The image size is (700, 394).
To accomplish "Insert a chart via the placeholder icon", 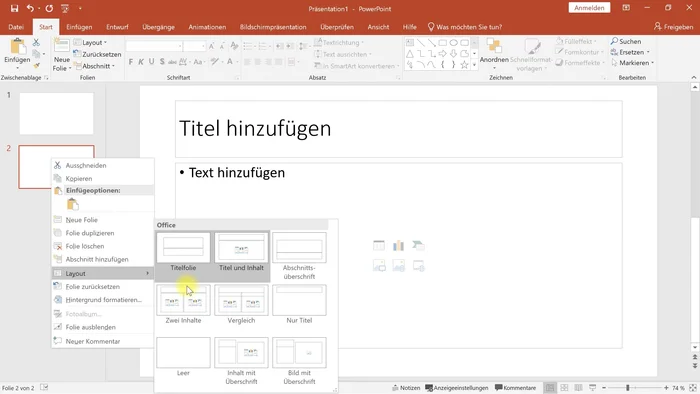I will point(398,245).
